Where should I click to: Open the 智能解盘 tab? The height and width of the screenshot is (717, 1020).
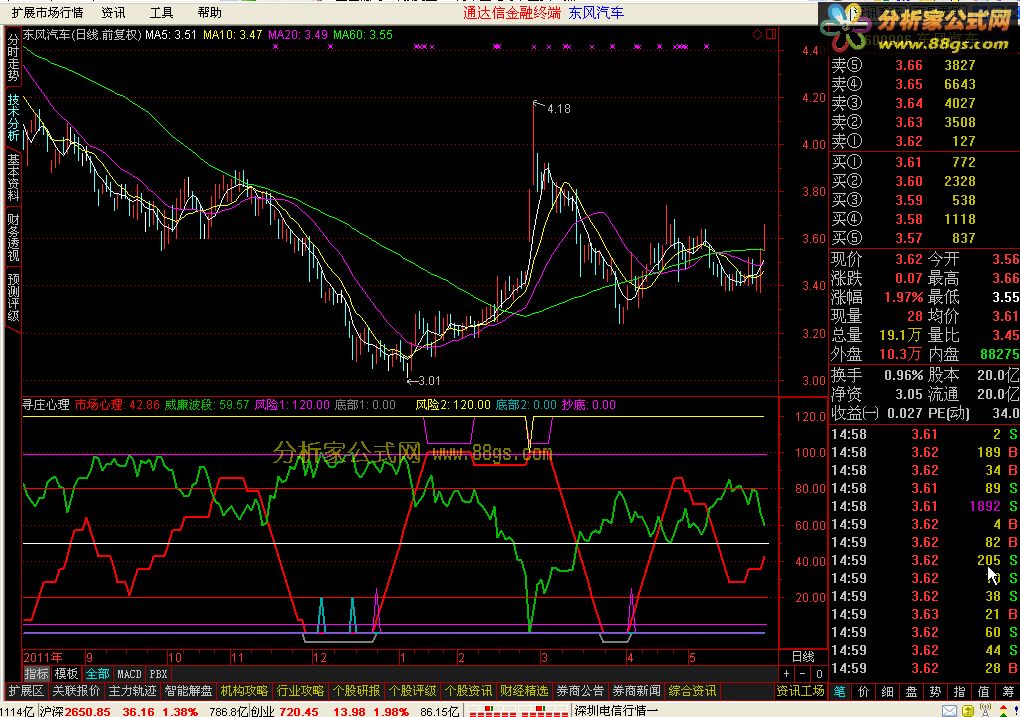point(189,691)
